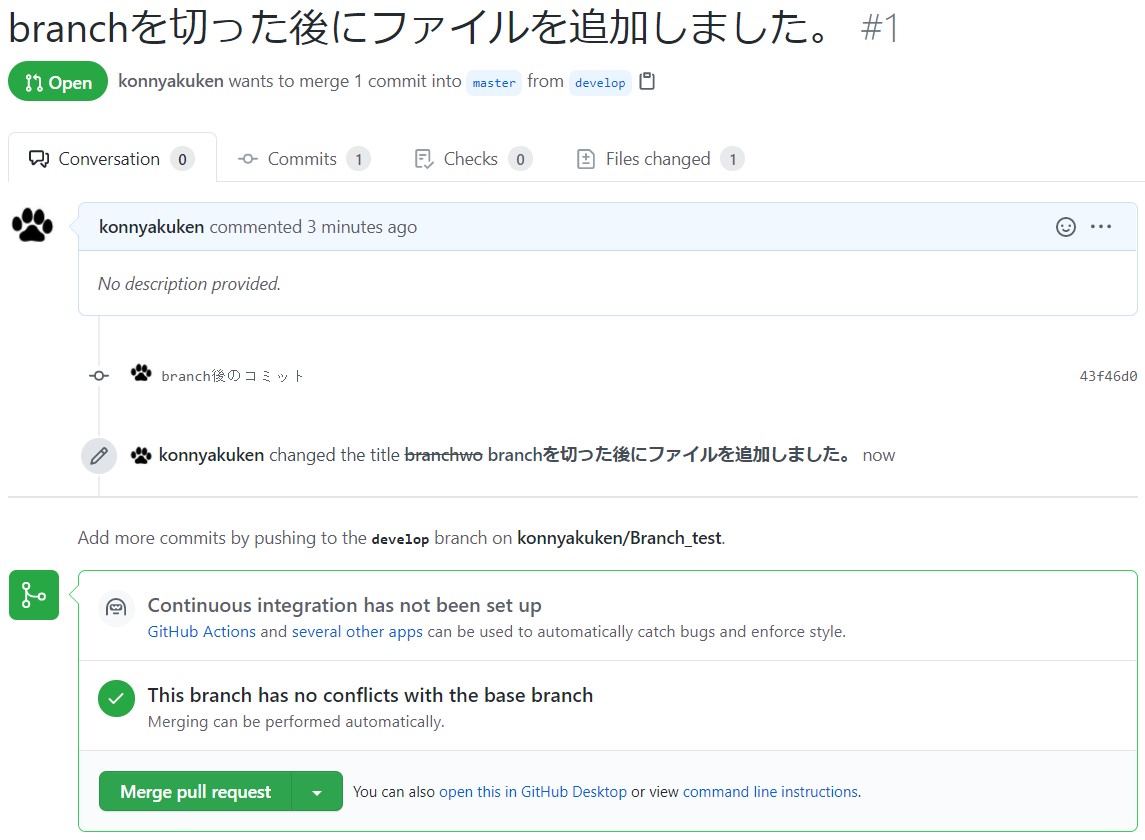The image size is (1145, 840).
Task: Click the green check conflict status icon
Action: pyautogui.click(x=116, y=698)
